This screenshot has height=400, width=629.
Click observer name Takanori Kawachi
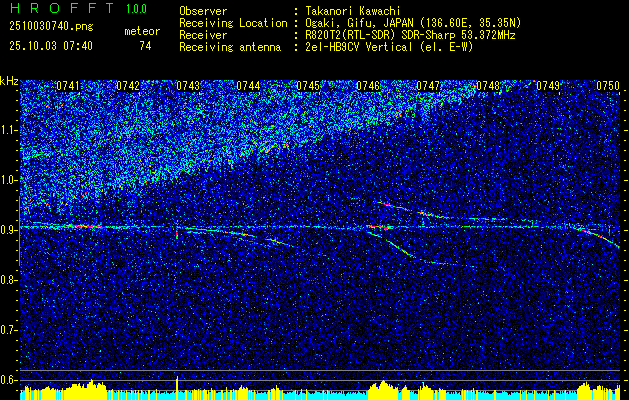353,11
